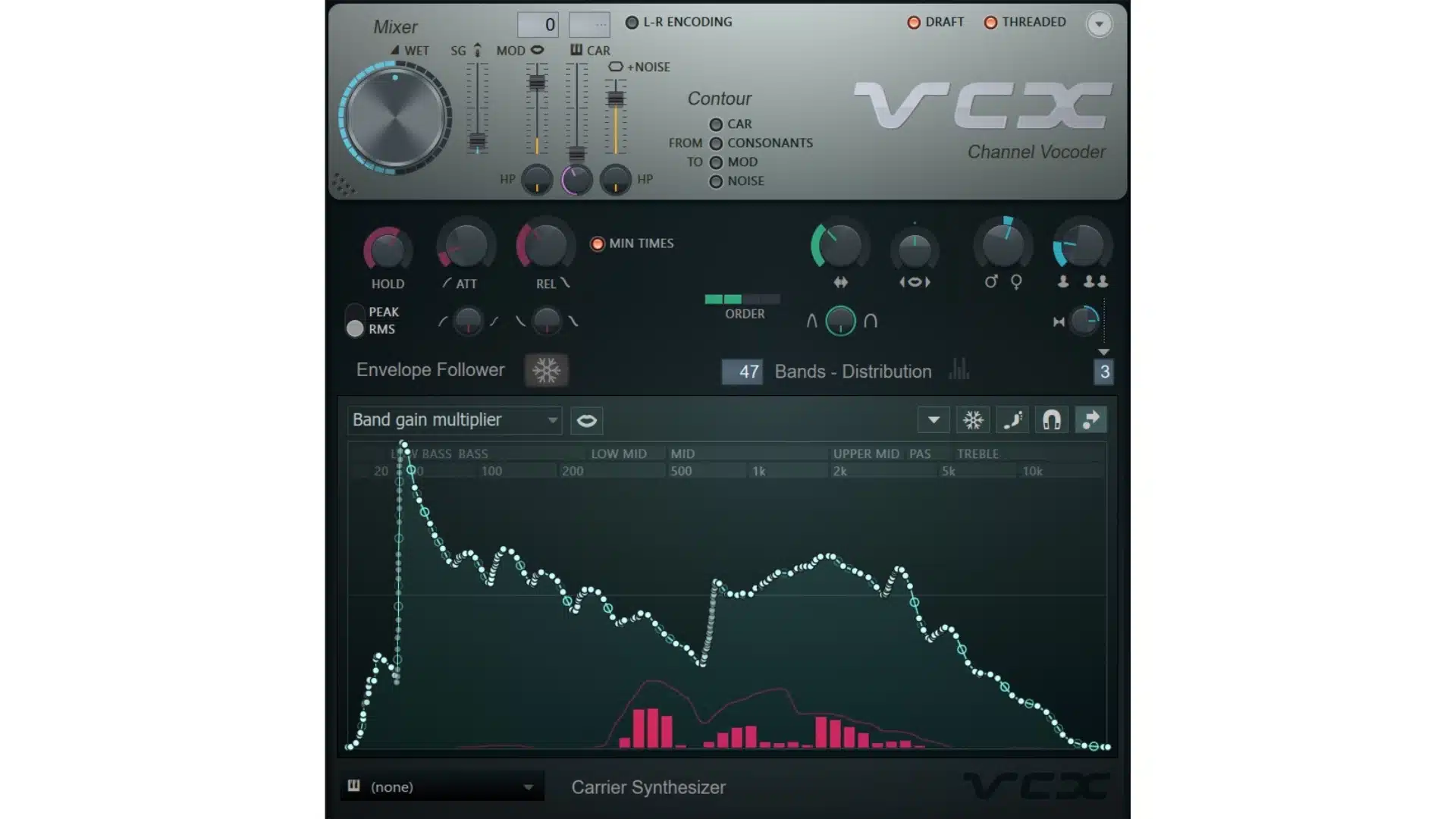Click the bandwidth double-arrow icon
1456x819 pixels.
(840, 282)
